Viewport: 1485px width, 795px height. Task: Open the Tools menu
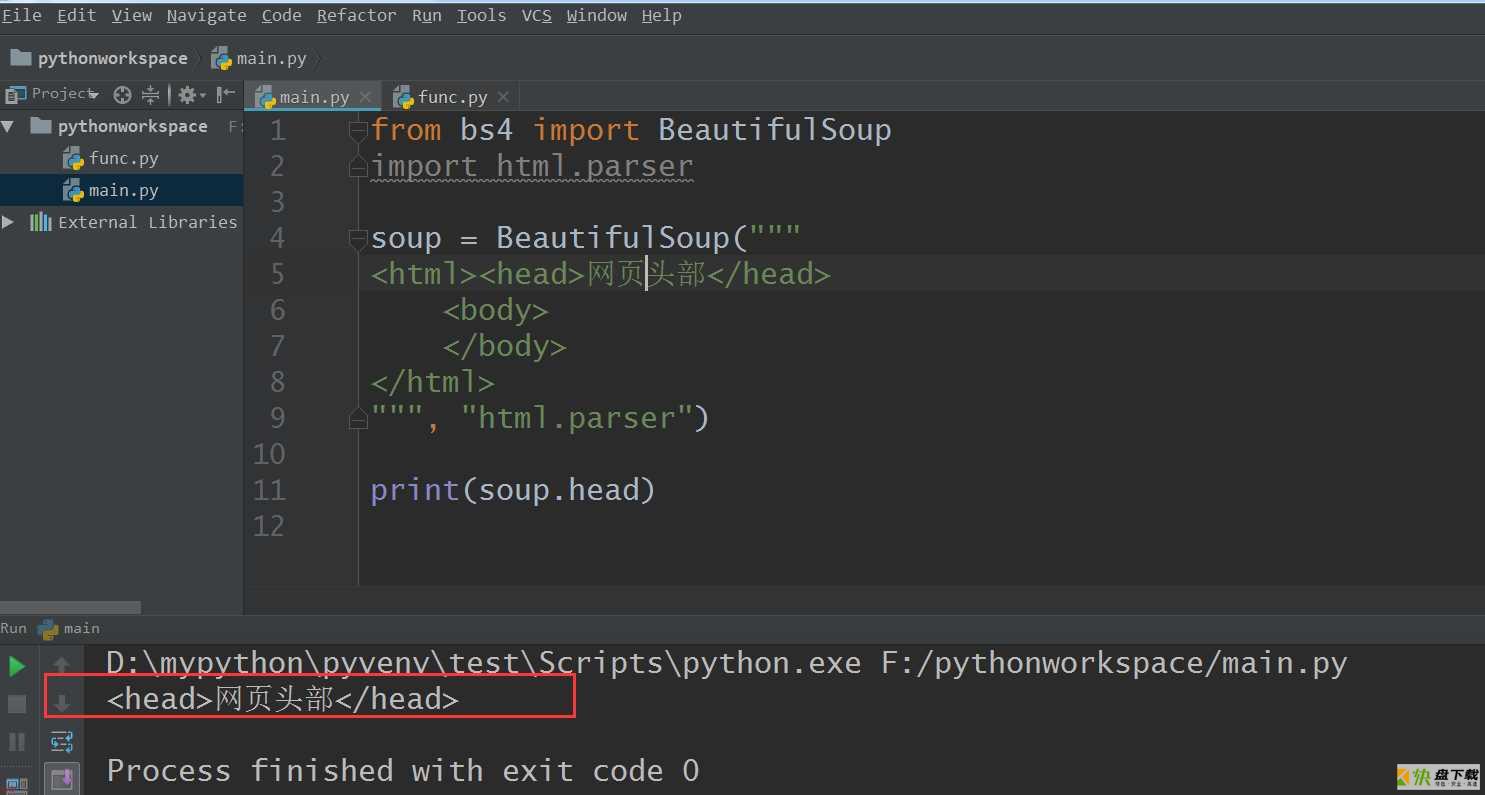(481, 15)
